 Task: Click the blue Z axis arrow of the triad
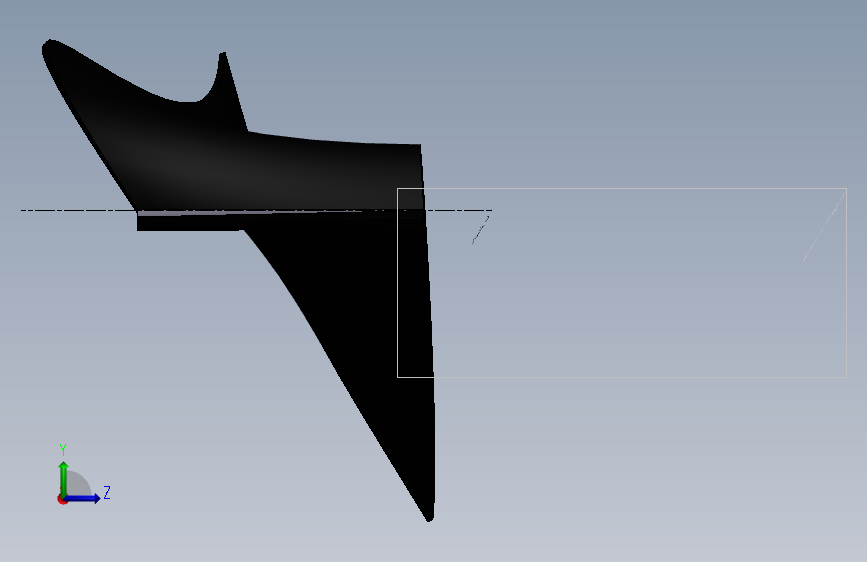click(x=83, y=498)
